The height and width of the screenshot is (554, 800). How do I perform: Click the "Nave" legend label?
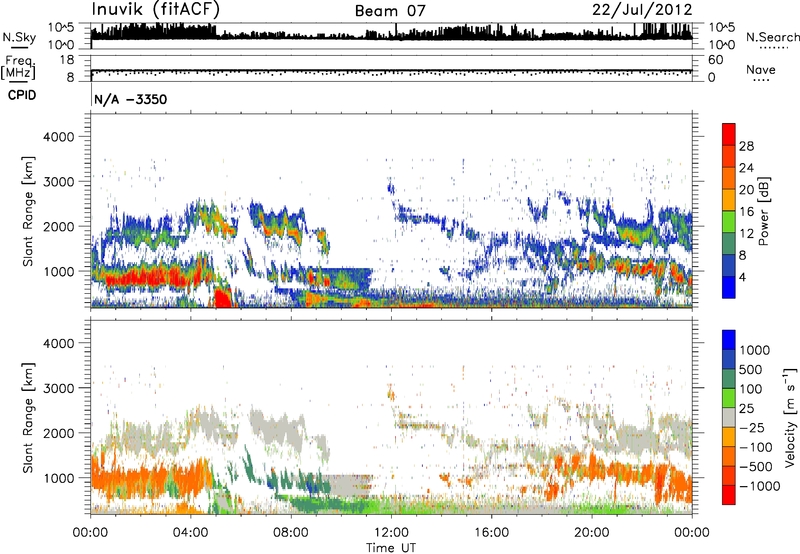tap(760, 69)
